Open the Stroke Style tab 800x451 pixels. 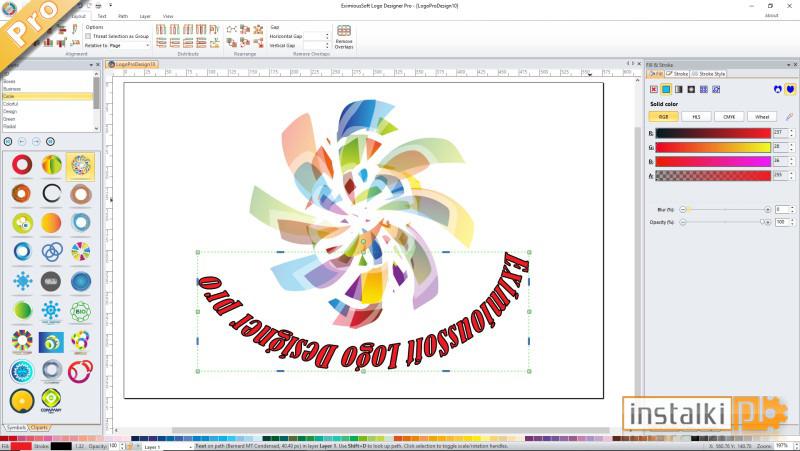[x=708, y=74]
